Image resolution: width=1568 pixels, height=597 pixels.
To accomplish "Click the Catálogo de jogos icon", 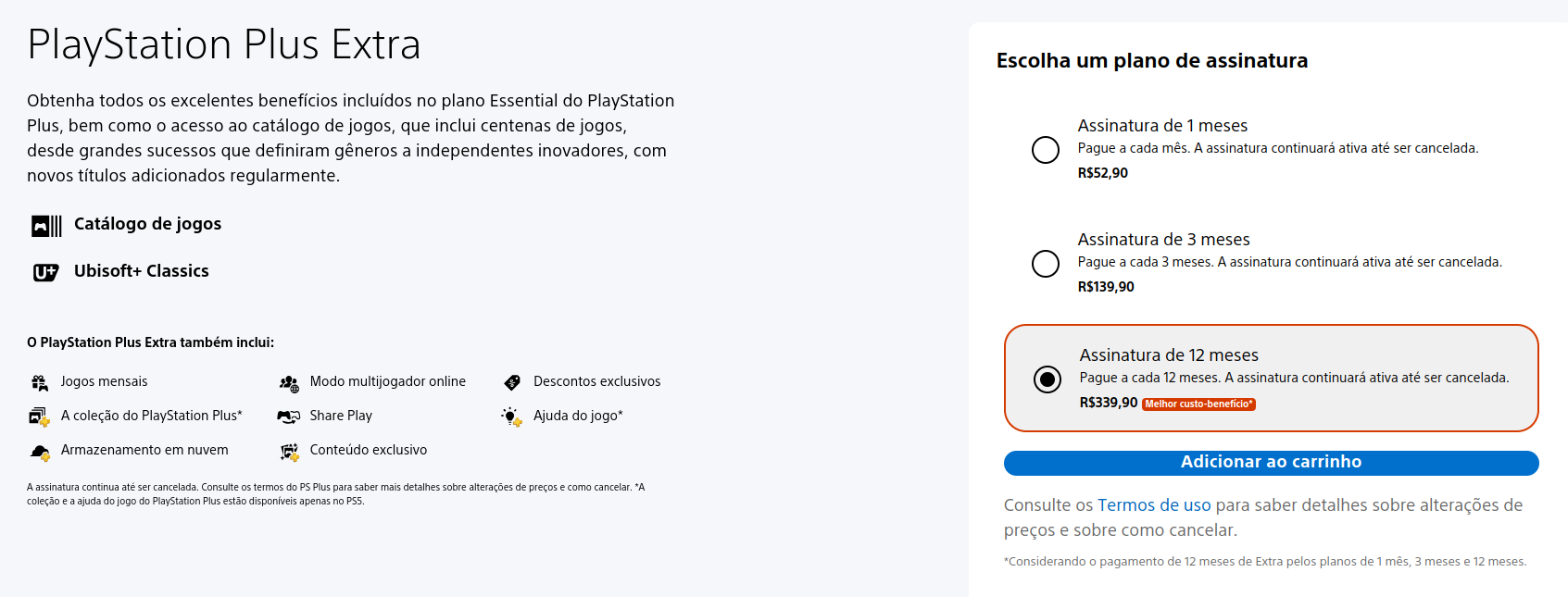I will (46, 225).
